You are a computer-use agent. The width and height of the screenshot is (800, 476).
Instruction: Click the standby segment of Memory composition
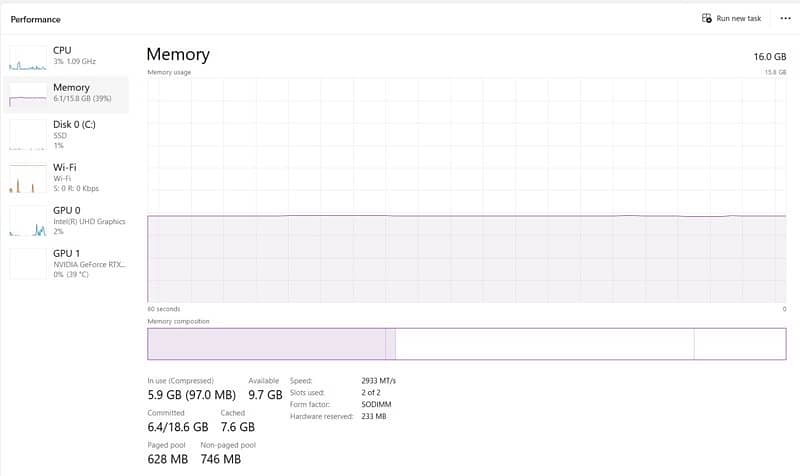point(545,344)
